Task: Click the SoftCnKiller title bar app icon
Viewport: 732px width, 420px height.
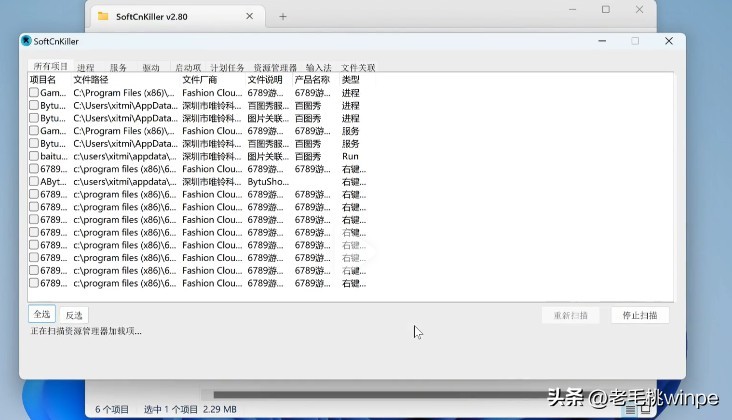Action: click(x=27, y=41)
